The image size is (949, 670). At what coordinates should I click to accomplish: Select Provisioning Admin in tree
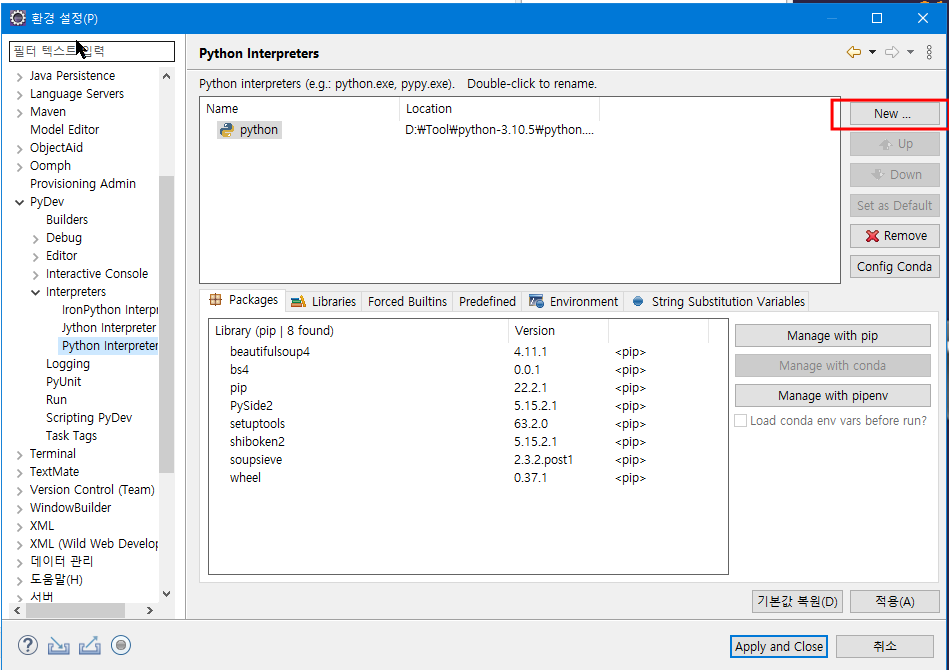click(83, 183)
